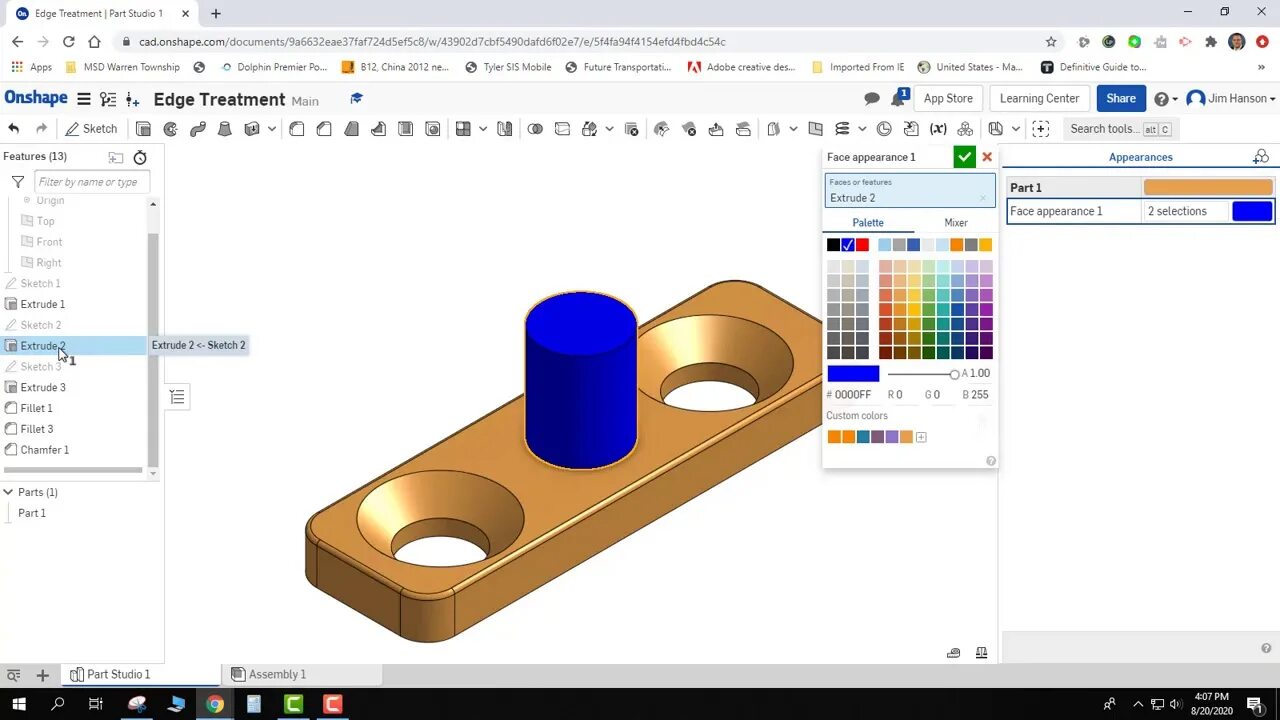Collapse the Parts (1) section
Screen dimensions: 1280x720
point(8,492)
